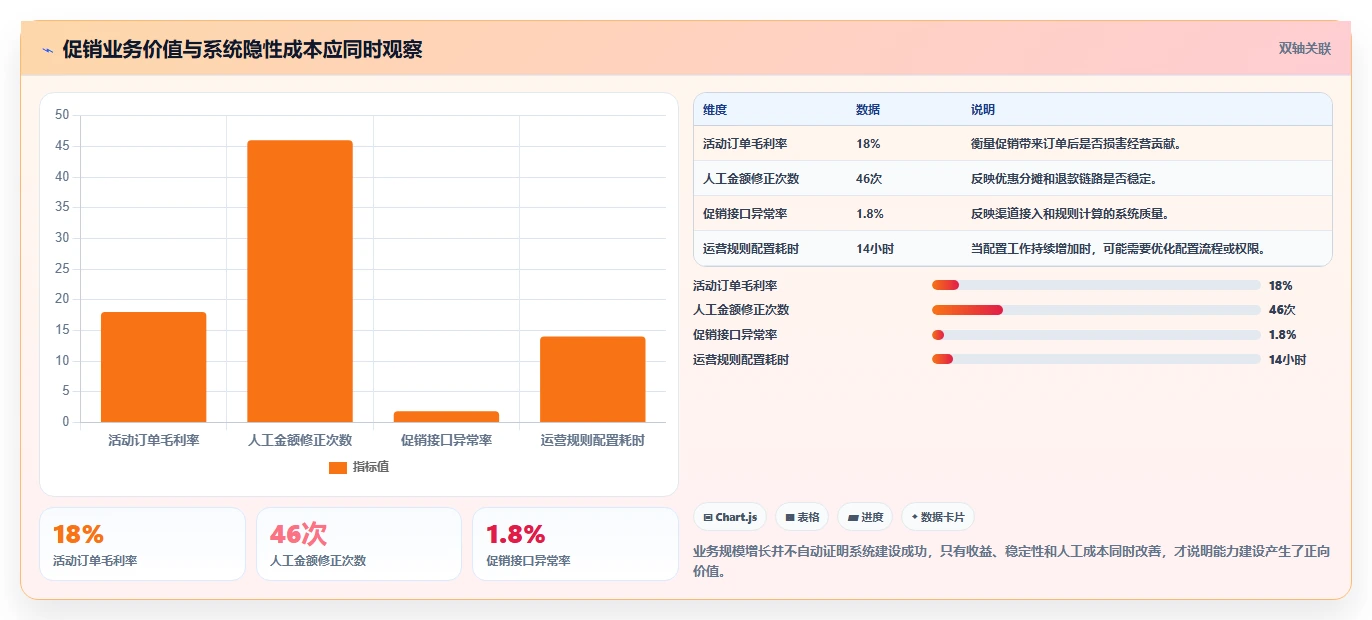Viewport: 1372px width, 620px height.
Task: Toggle the 指标值 legend swatch
Action: (x=338, y=468)
